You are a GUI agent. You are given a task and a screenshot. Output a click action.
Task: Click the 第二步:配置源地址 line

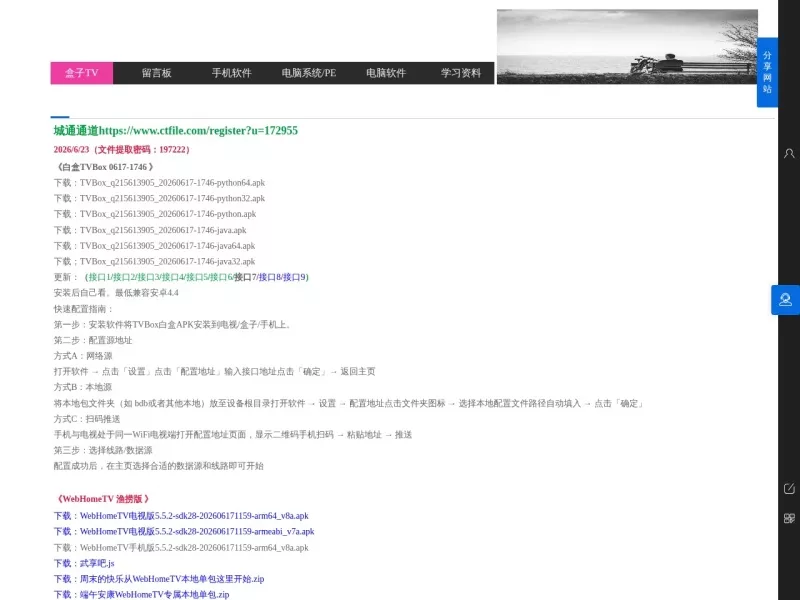point(93,340)
